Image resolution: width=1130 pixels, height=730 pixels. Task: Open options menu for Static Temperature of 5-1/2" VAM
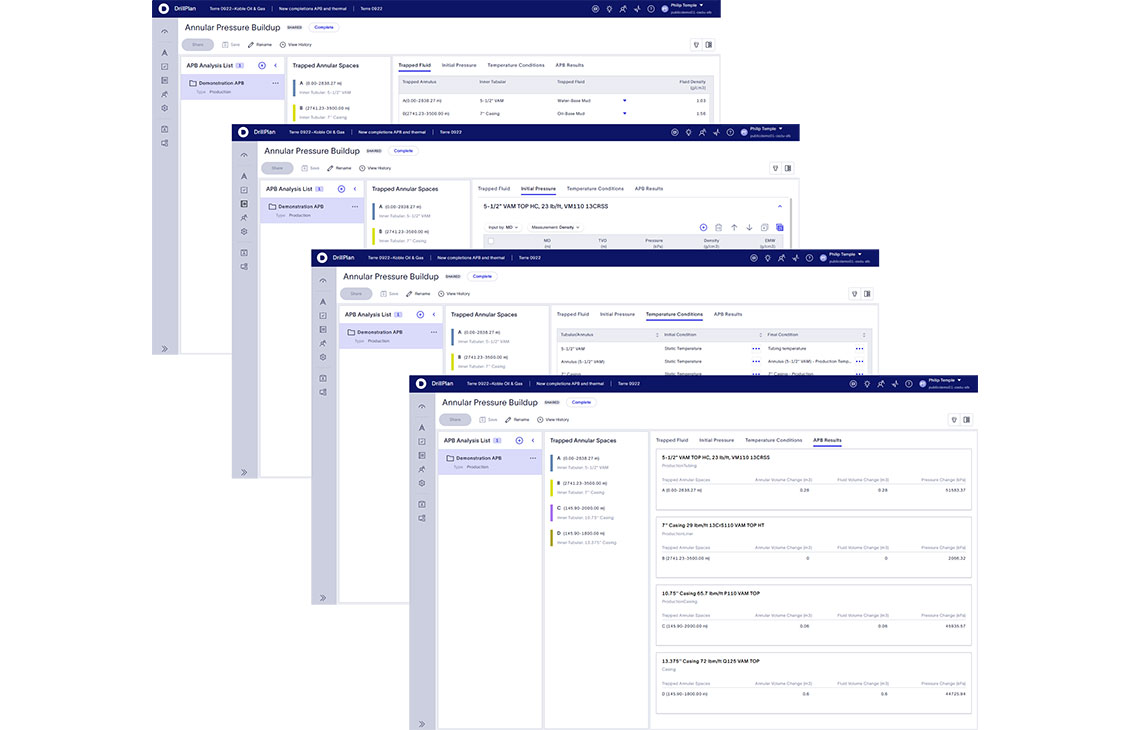tap(756, 348)
